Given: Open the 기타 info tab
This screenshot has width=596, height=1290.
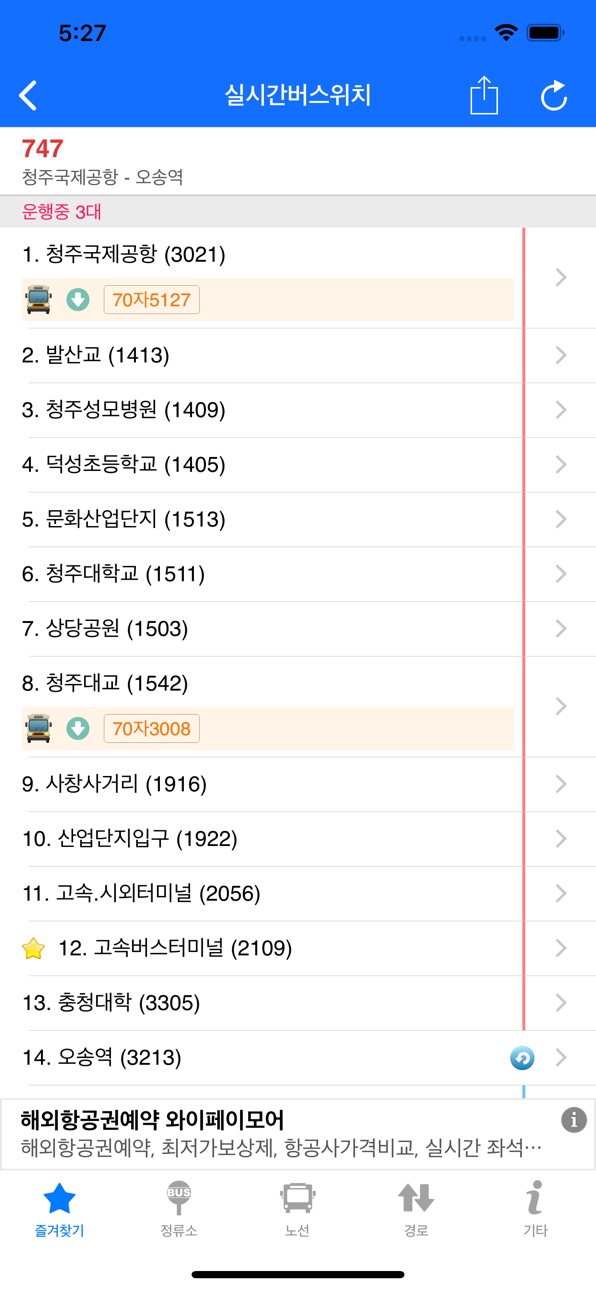Looking at the screenshot, I should [535, 1210].
